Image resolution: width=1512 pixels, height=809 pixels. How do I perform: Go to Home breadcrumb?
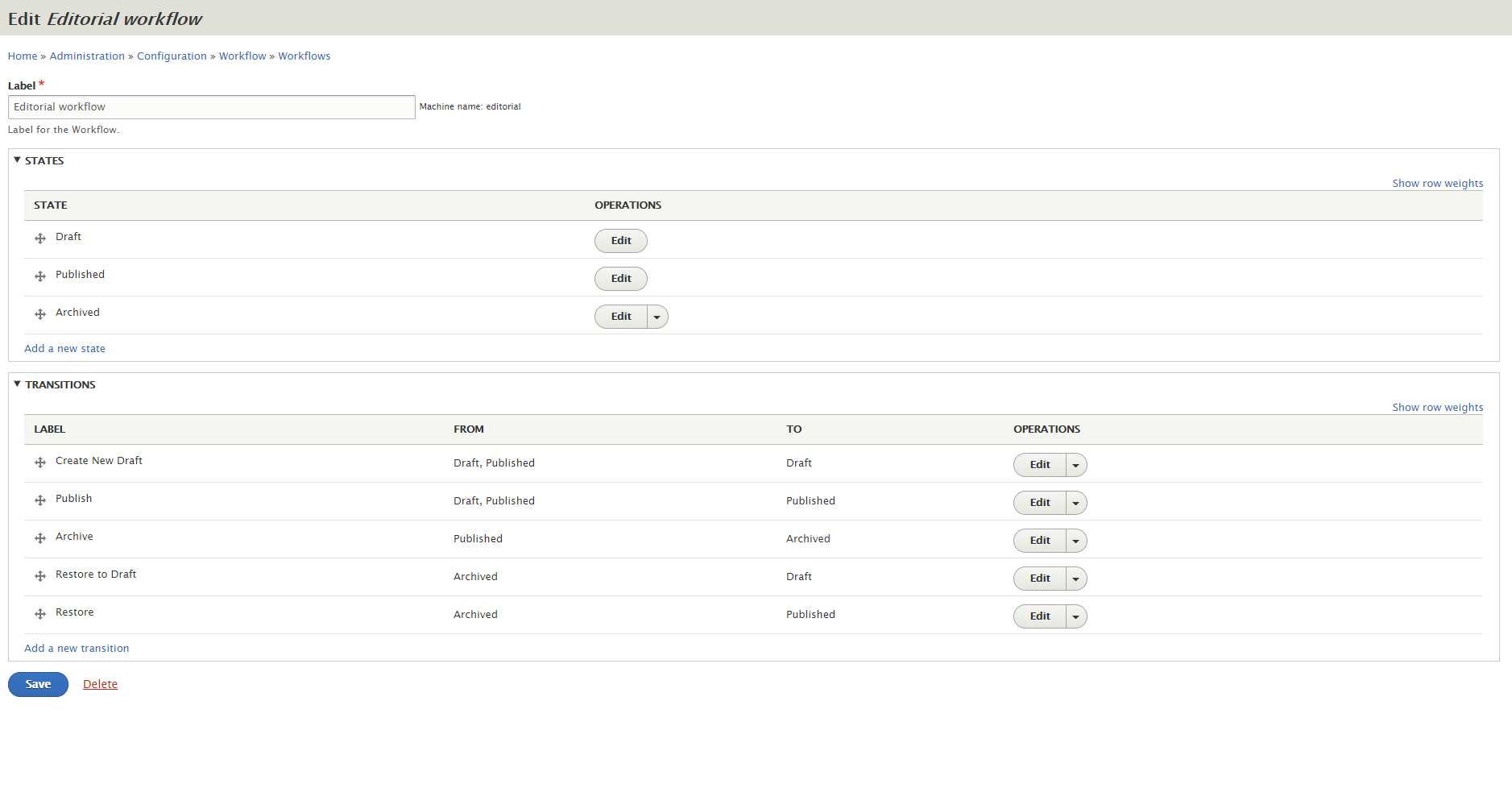pos(23,56)
